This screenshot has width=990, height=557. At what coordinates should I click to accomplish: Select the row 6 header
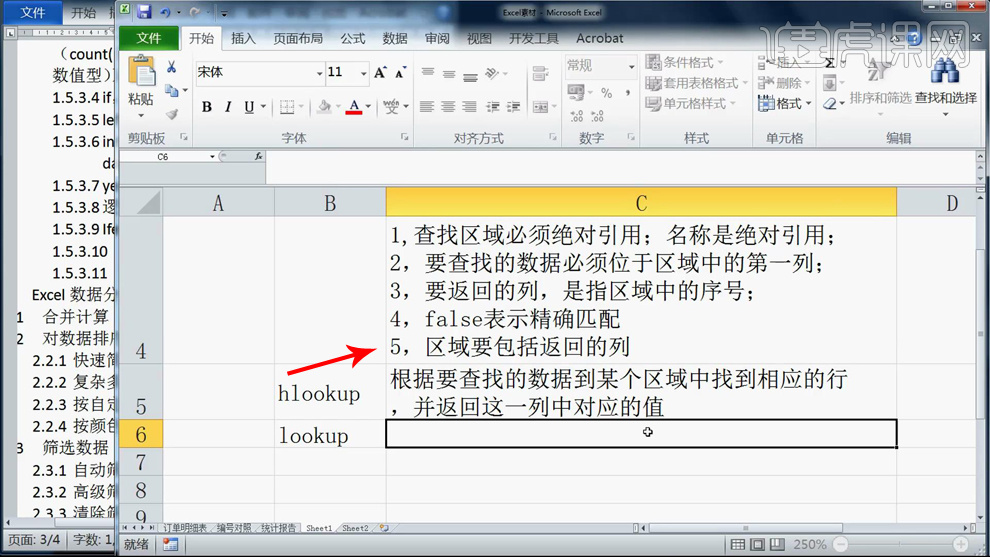pos(141,434)
